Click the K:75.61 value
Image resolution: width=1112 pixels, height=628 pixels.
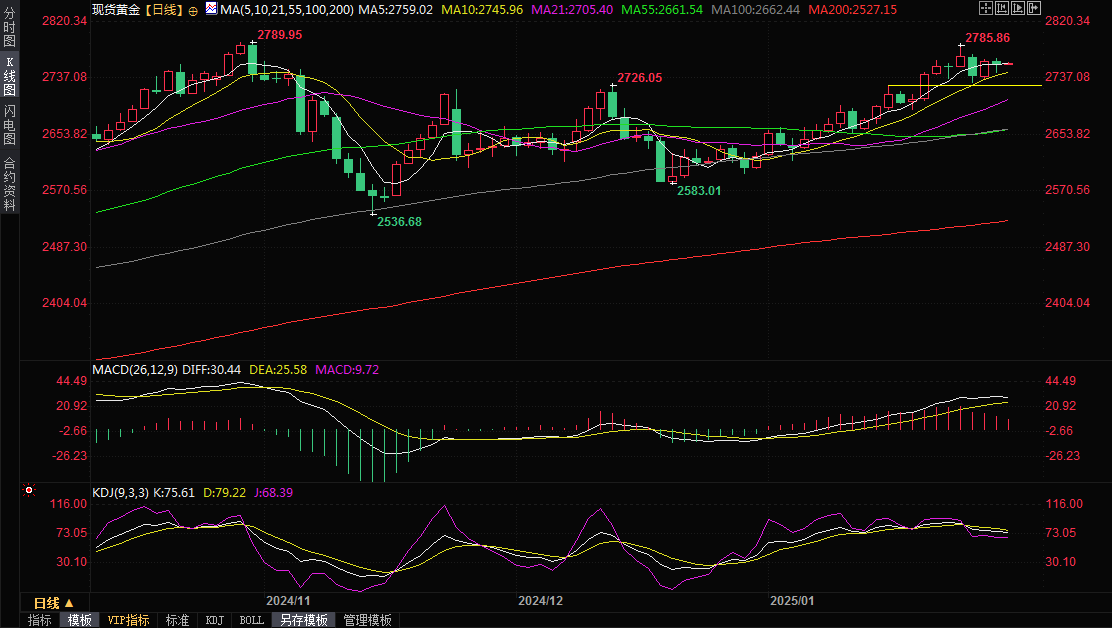point(174,493)
